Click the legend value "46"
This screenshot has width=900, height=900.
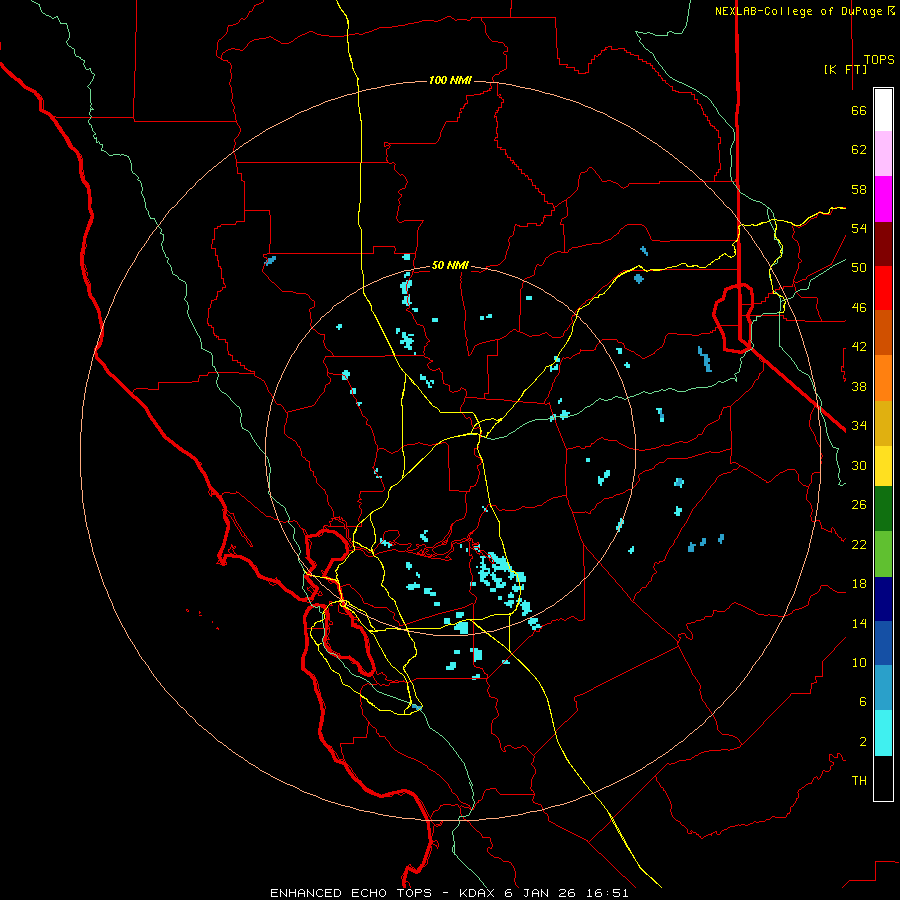(859, 308)
